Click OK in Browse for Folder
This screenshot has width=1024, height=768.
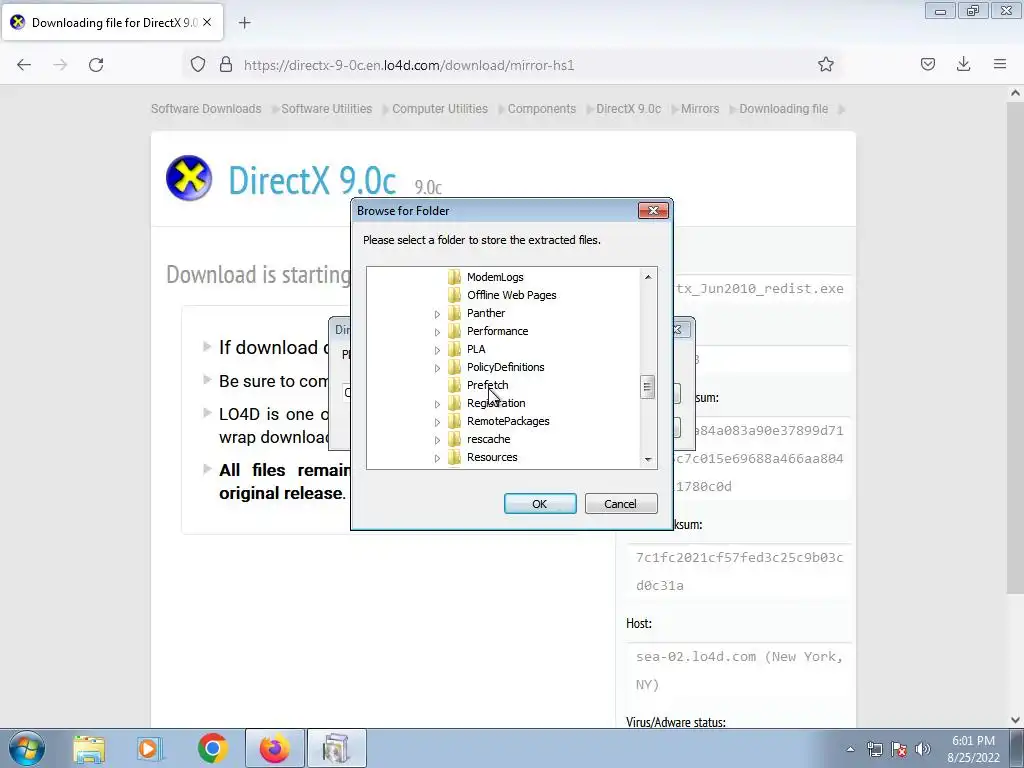539,504
